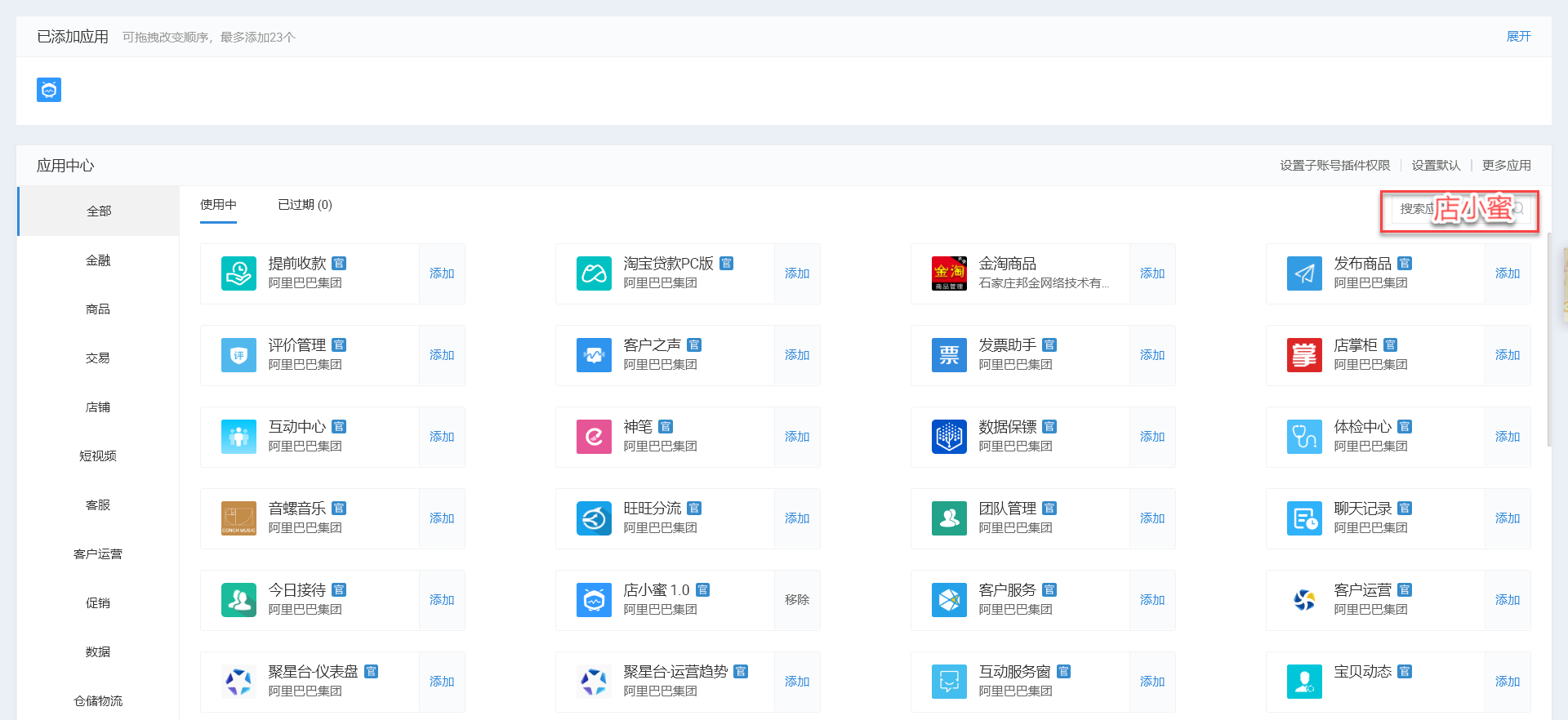Select the 客户运营 sidebar category
1568x720 pixels.
[x=98, y=554]
